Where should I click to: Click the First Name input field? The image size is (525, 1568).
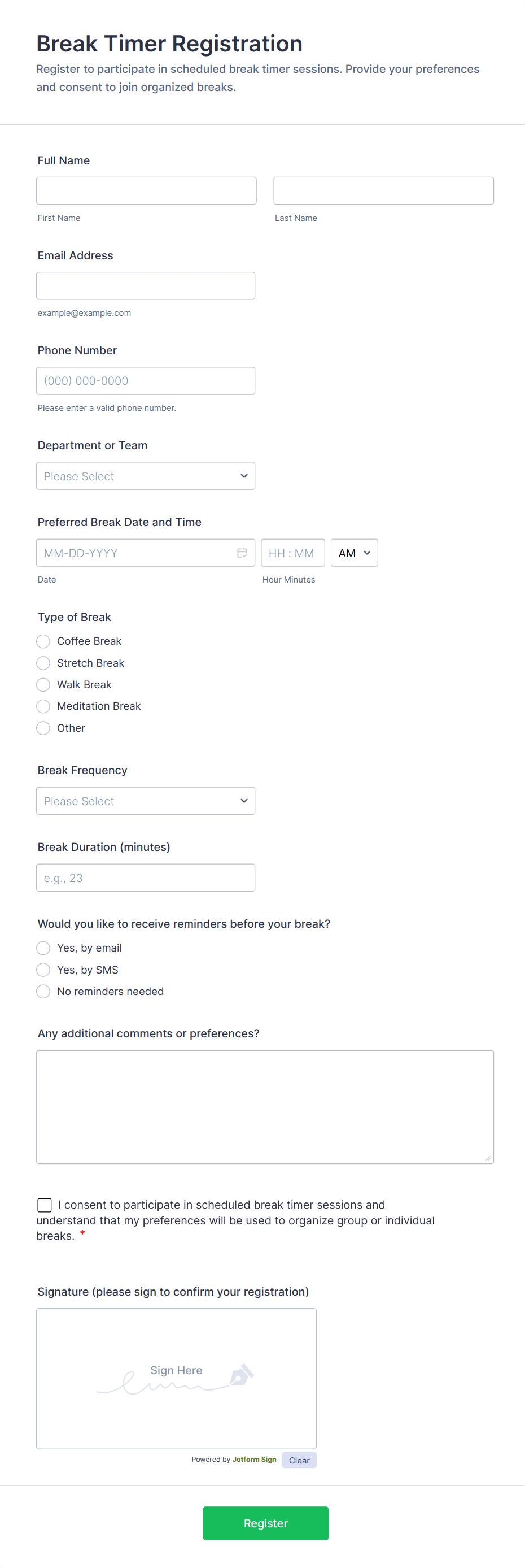click(146, 190)
